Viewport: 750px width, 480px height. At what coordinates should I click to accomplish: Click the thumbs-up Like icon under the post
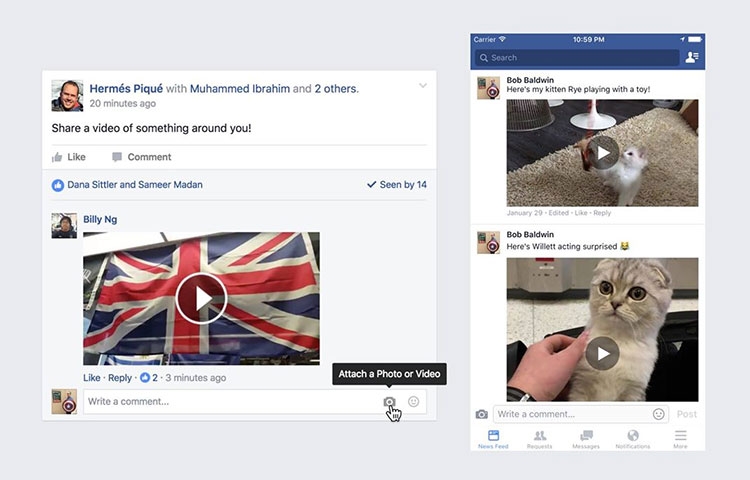pos(57,157)
